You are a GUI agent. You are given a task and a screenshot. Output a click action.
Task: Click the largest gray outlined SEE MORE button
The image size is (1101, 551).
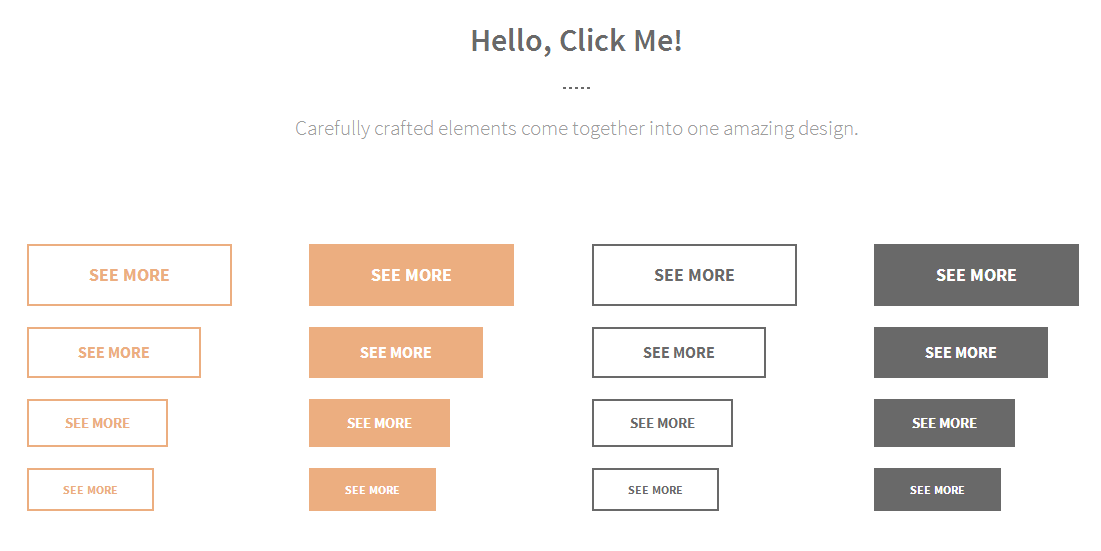[694, 275]
